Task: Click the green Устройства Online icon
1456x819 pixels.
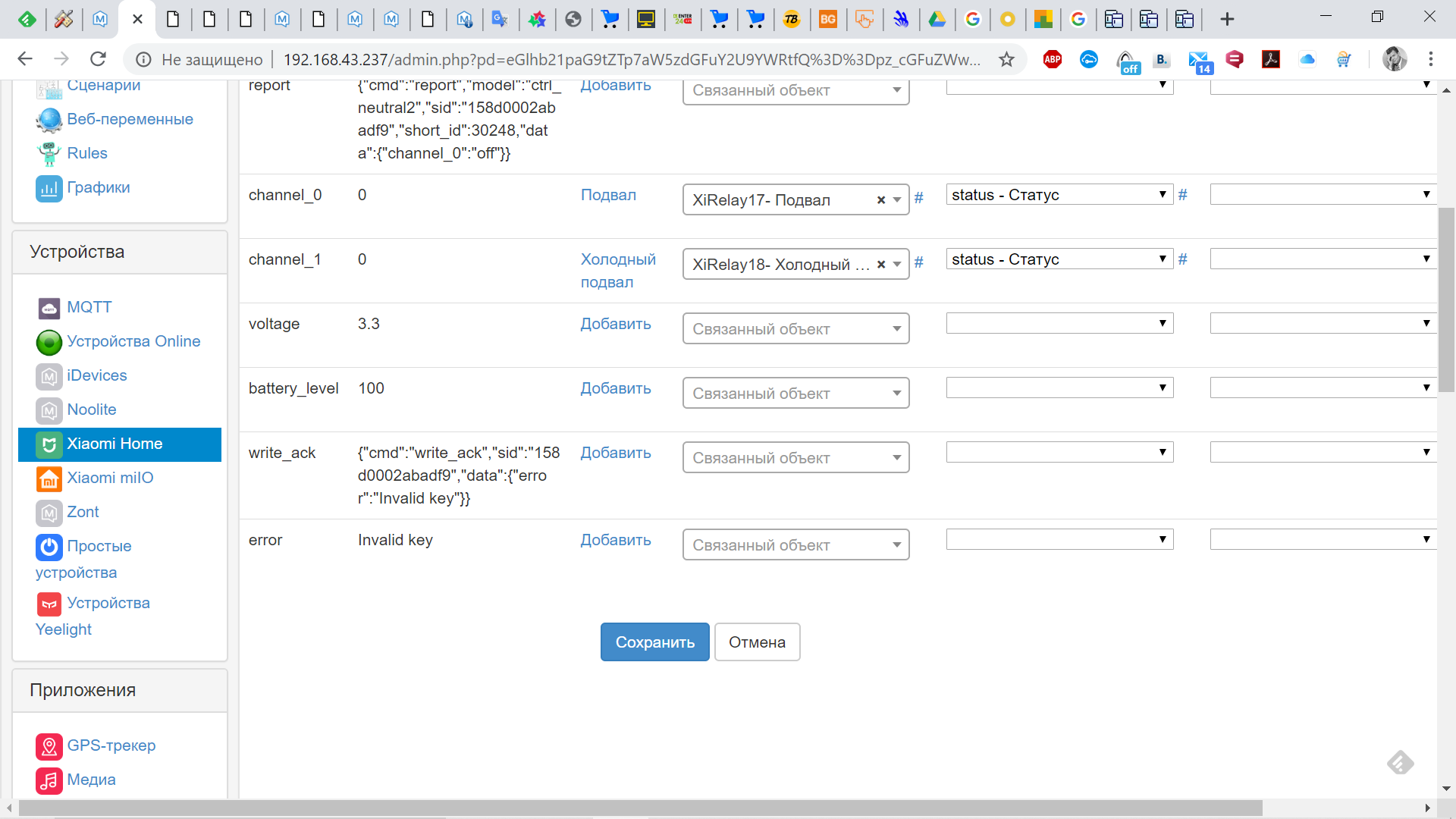Action: pyautogui.click(x=49, y=343)
